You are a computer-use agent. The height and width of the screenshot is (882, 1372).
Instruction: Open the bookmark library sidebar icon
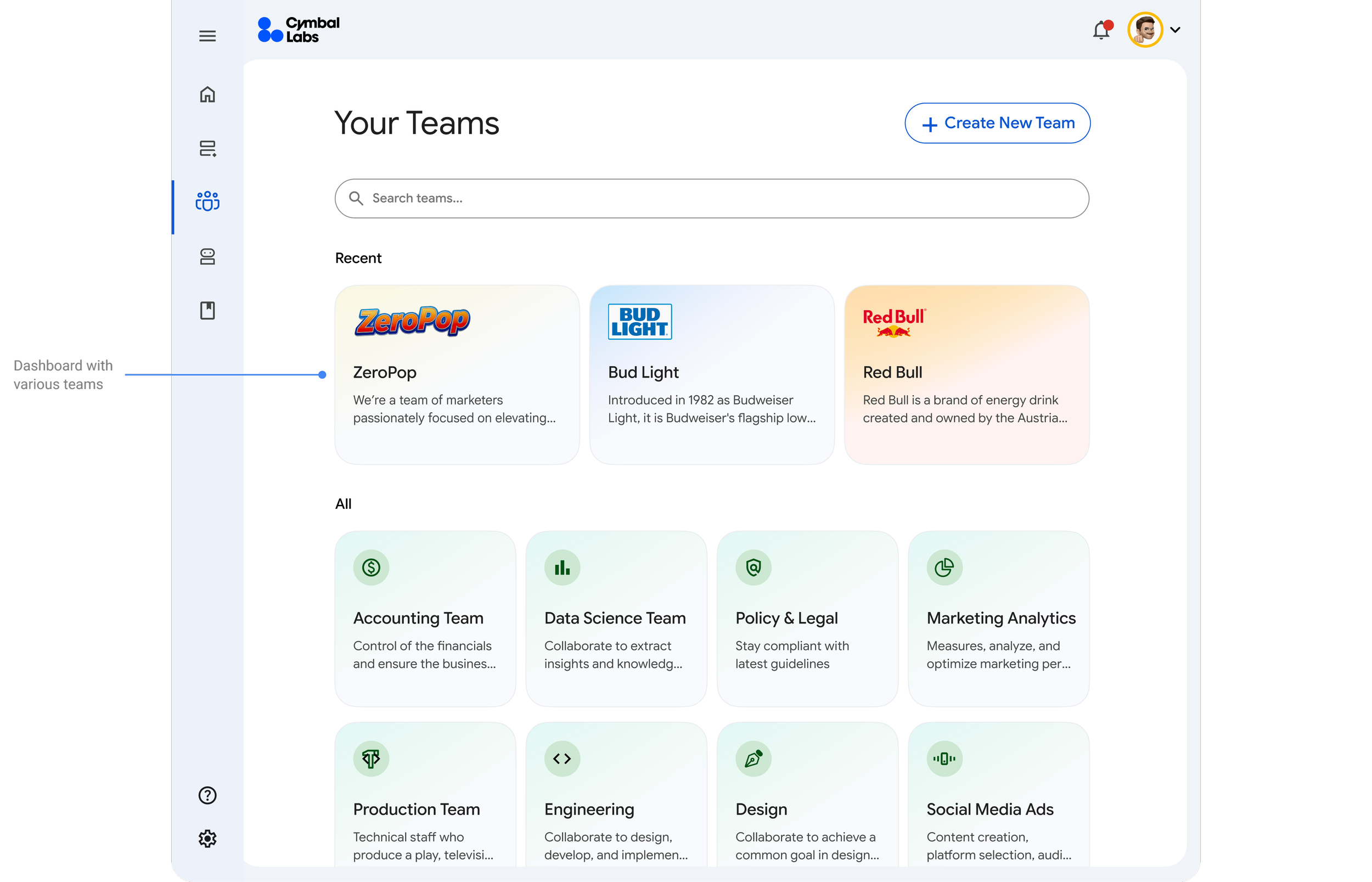click(207, 311)
